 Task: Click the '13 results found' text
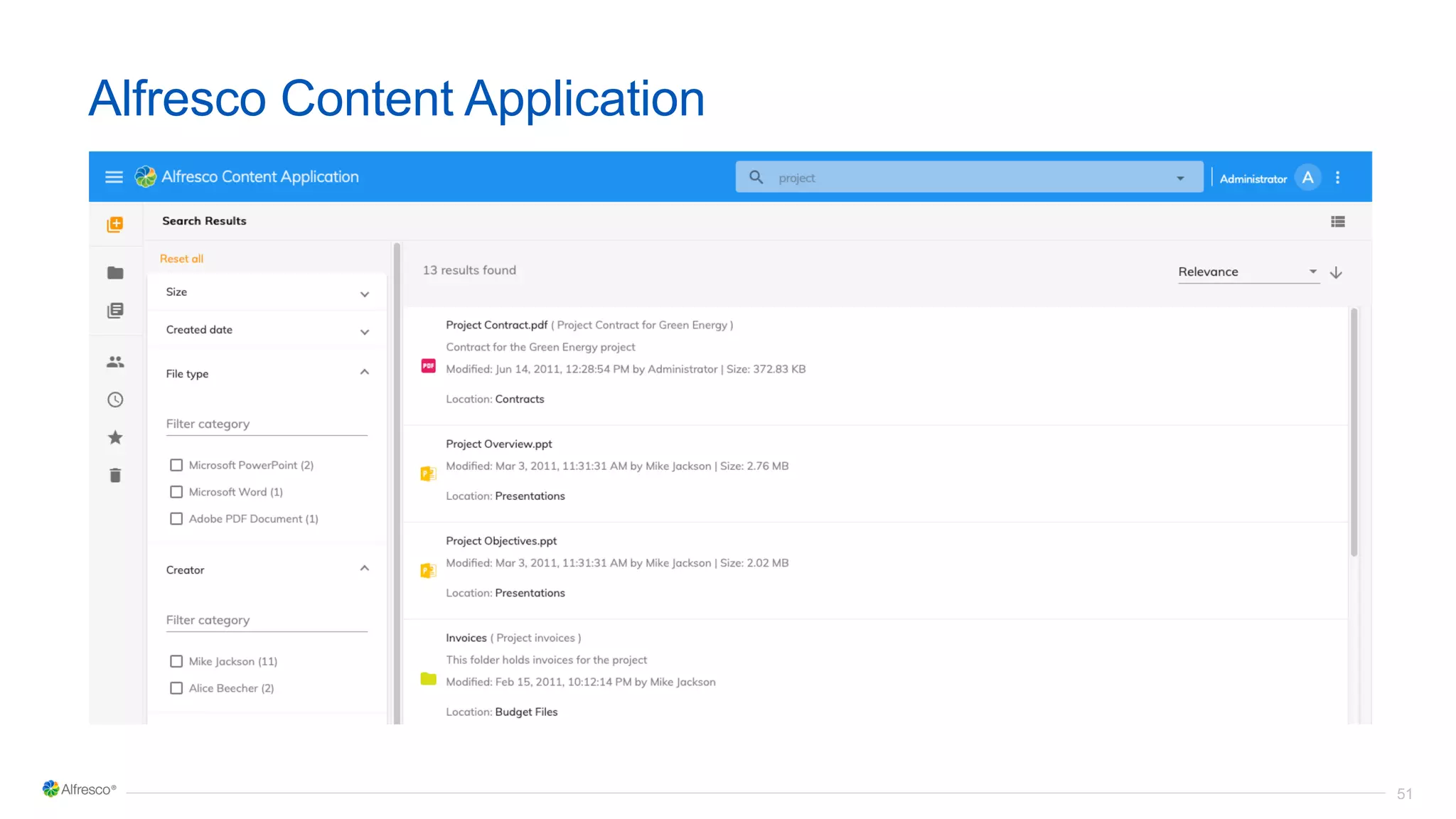coord(469,270)
